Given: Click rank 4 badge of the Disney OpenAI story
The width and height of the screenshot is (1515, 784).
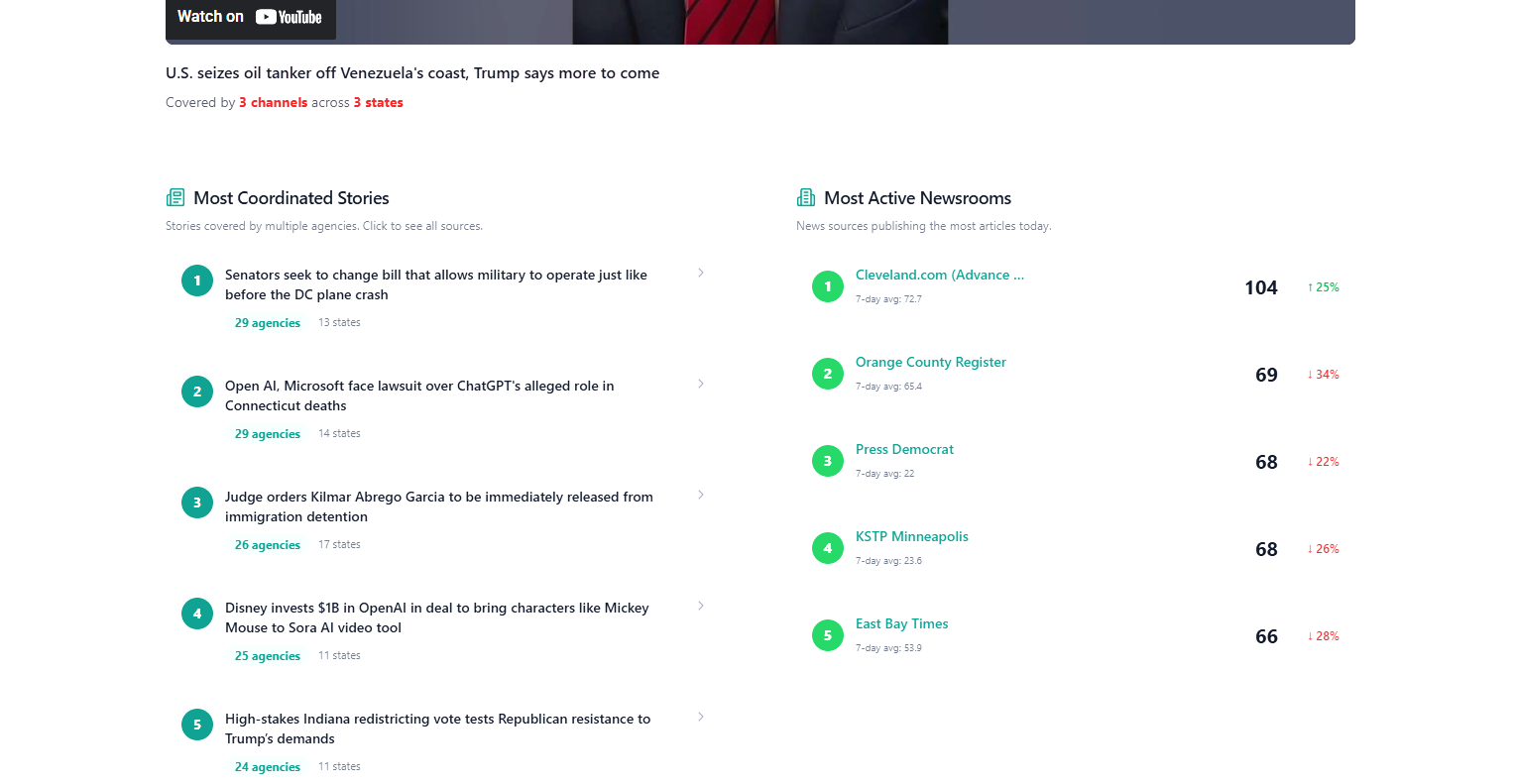Looking at the screenshot, I should click(x=197, y=614).
